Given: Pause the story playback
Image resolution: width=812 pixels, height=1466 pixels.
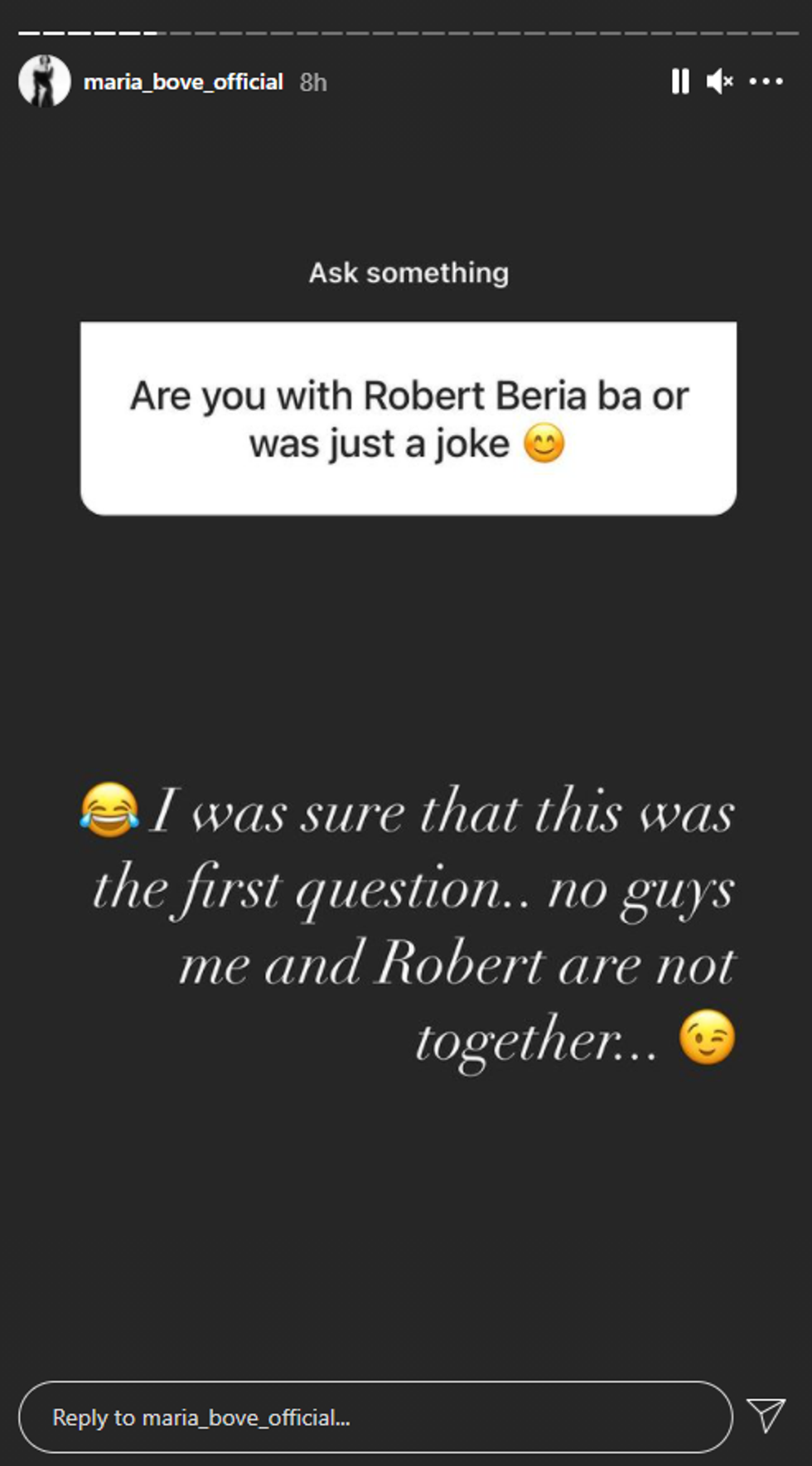Looking at the screenshot, I should click(x=680, y=81).
